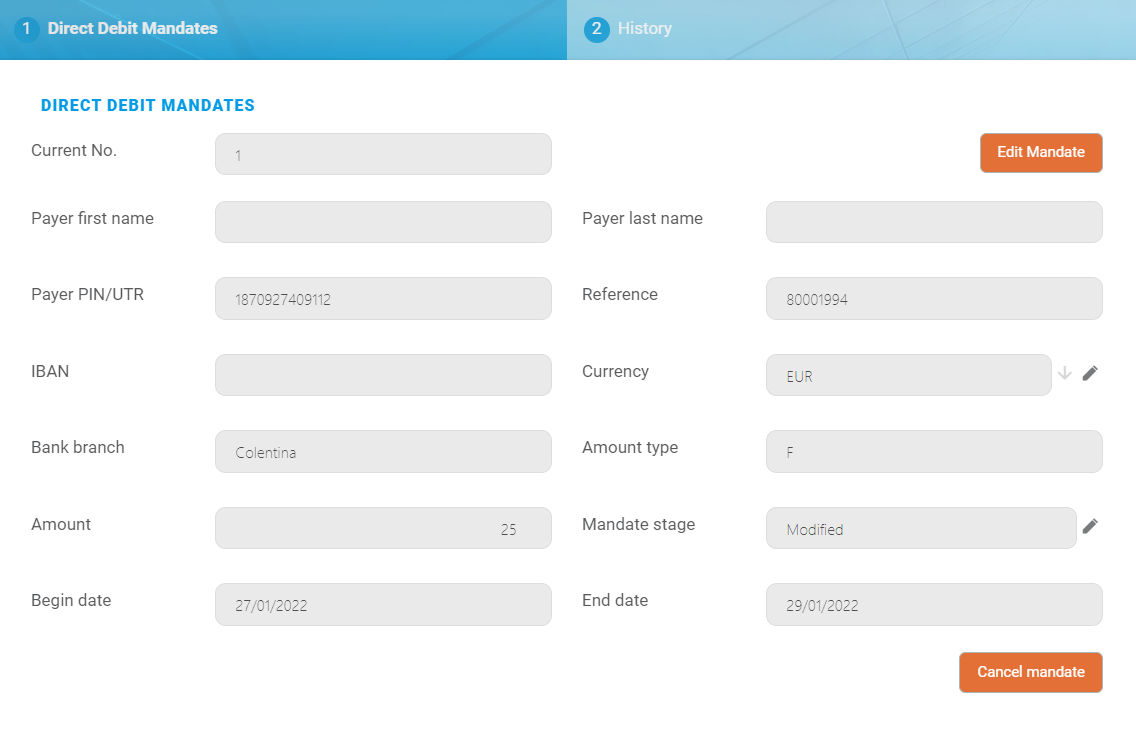Click the Cancel mandate button
Image resolution: width=1136 pixels, height=750 pixels.
point(1030,672)
